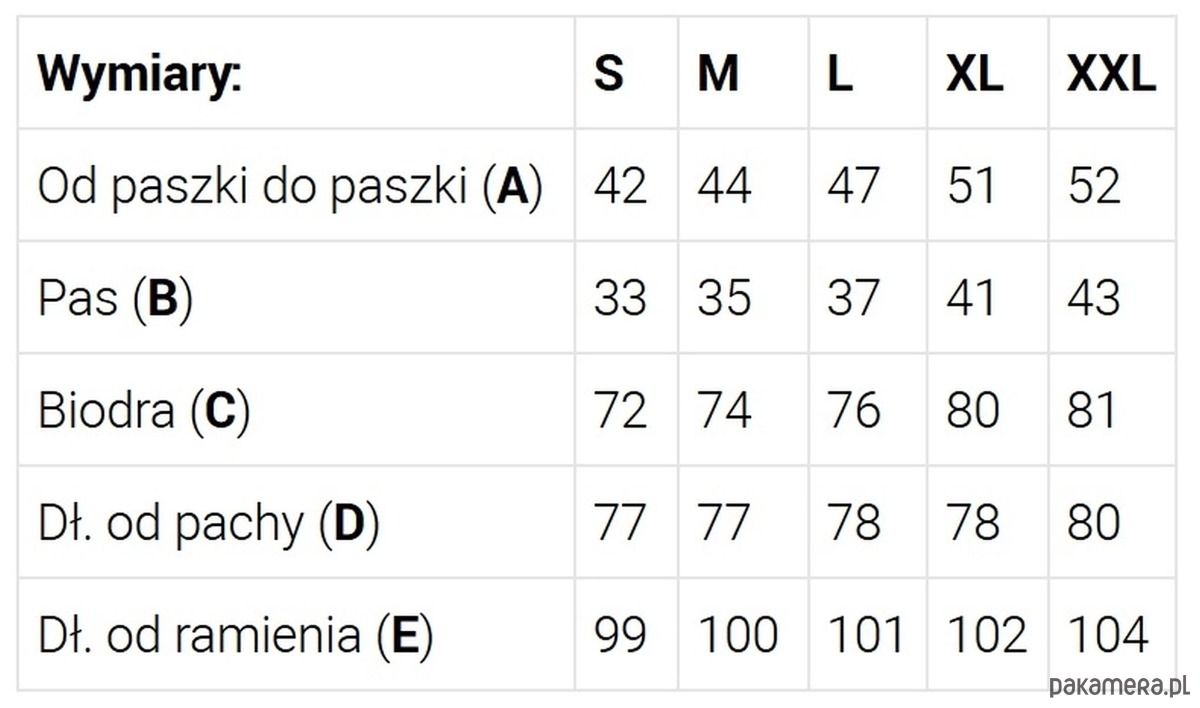Select the L size column header
1200x708 pixels.
pos(840,73)
